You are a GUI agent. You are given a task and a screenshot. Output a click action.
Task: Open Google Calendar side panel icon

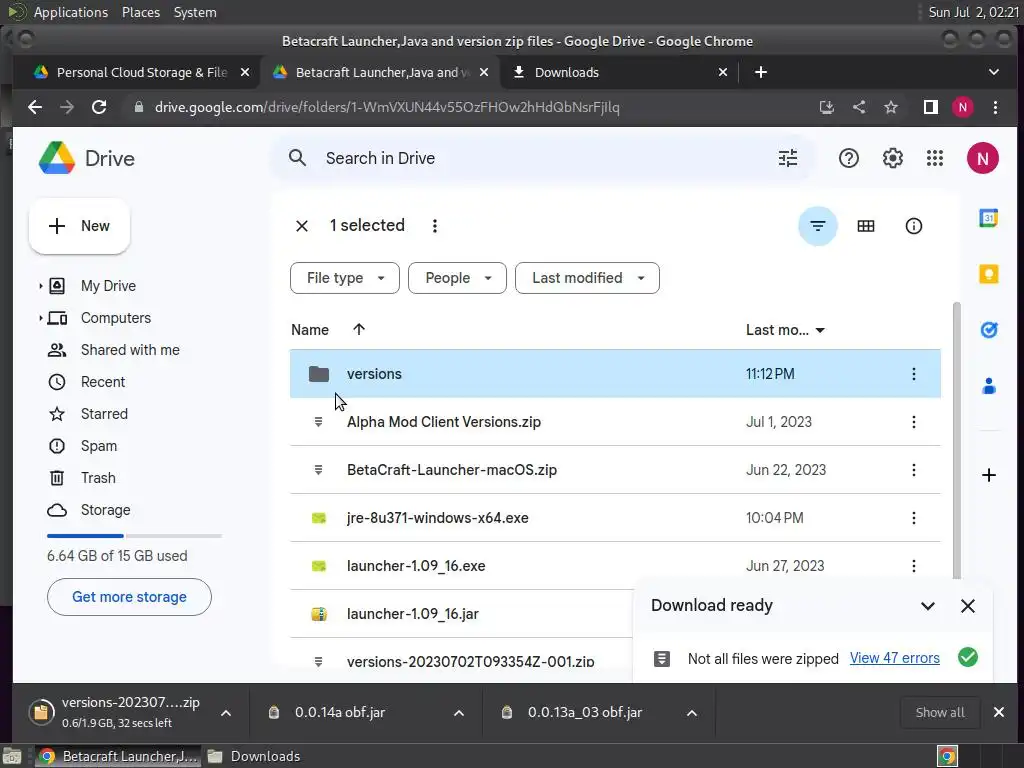989,218
